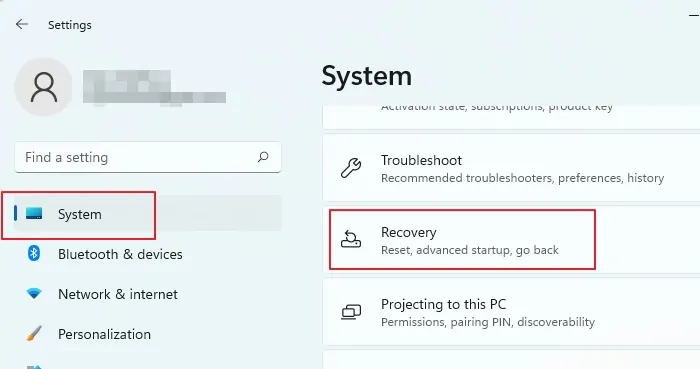The height and width of the screenshot is (369, 700).
Task: Open Personalization settings
Action: click(x=104, y=334)
